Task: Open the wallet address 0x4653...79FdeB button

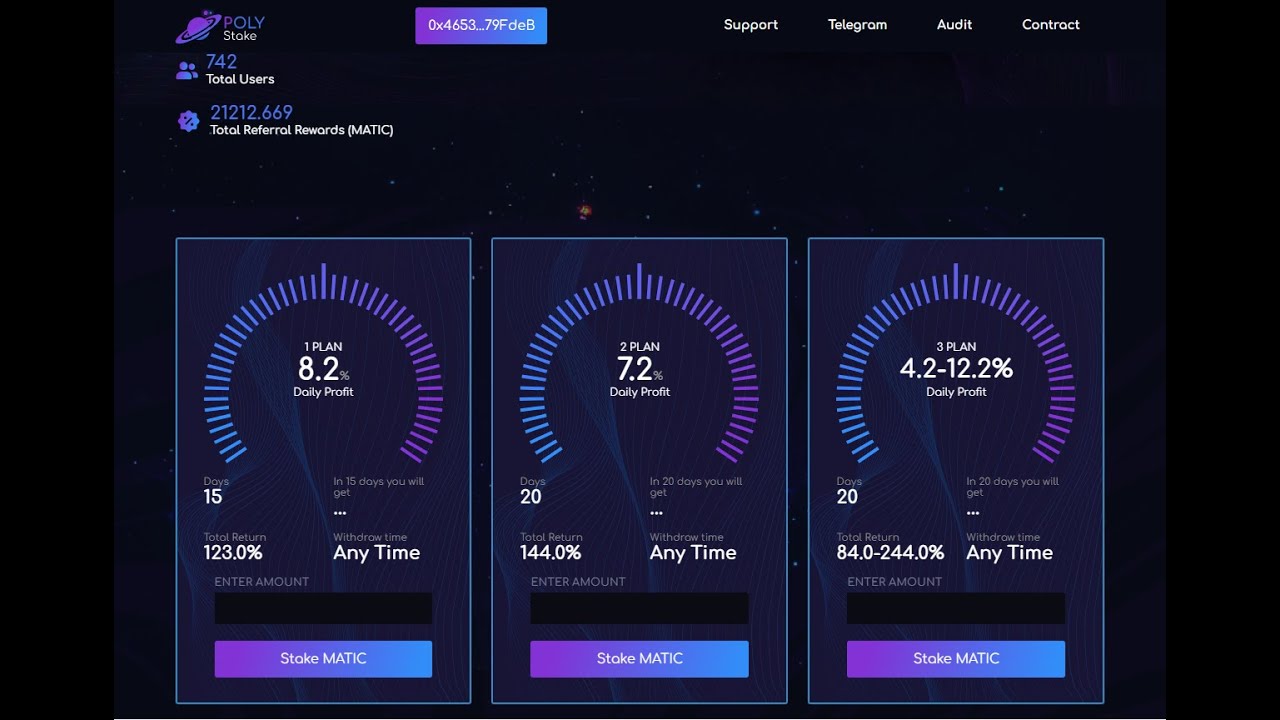Action: point(481,25)
